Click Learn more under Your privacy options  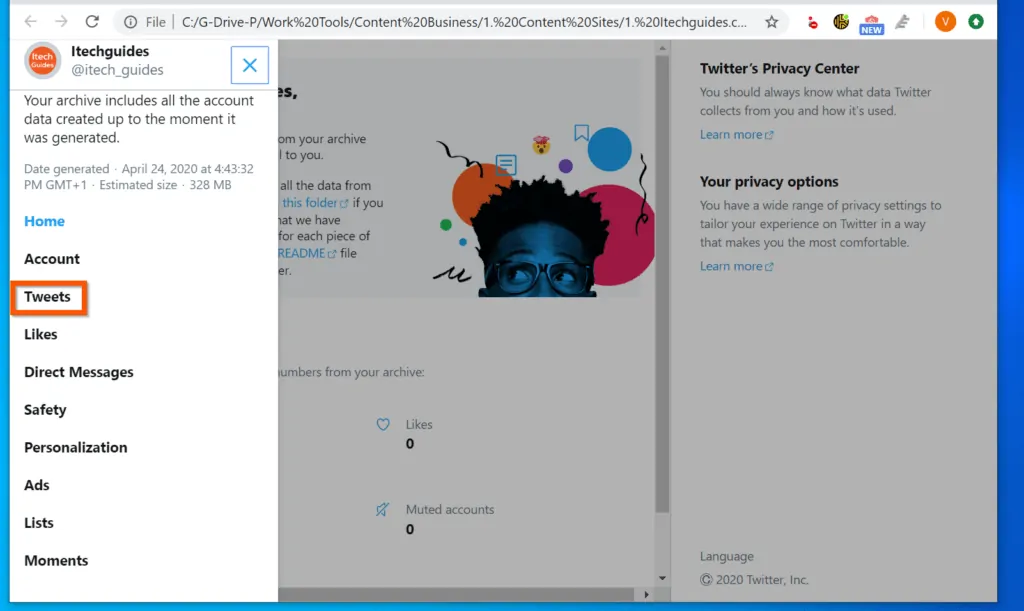tap(730, 266)
